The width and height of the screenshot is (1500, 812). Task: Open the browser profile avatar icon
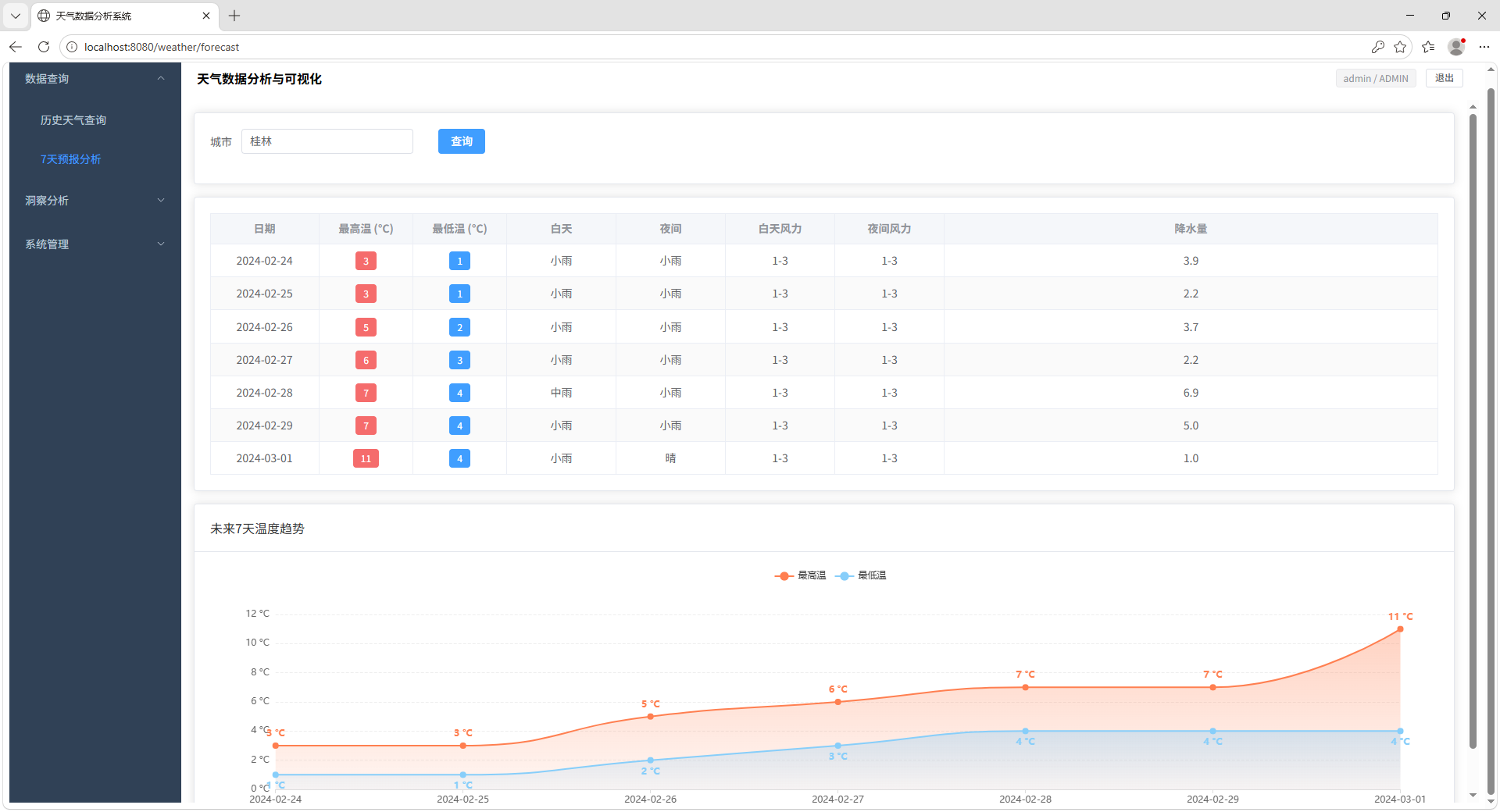coord(1456,47)
